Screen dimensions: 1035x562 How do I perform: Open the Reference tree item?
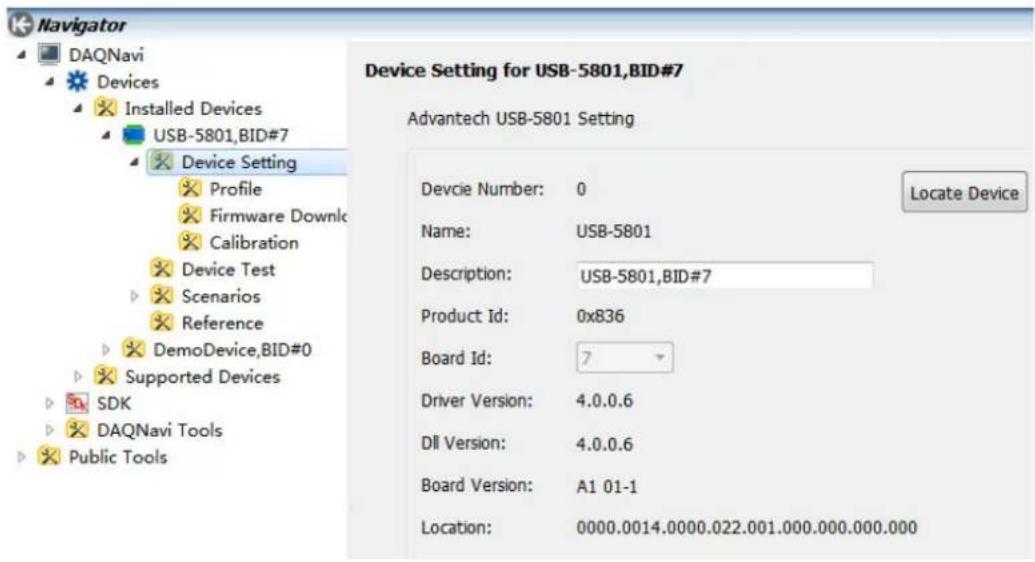tap(222, 323)
